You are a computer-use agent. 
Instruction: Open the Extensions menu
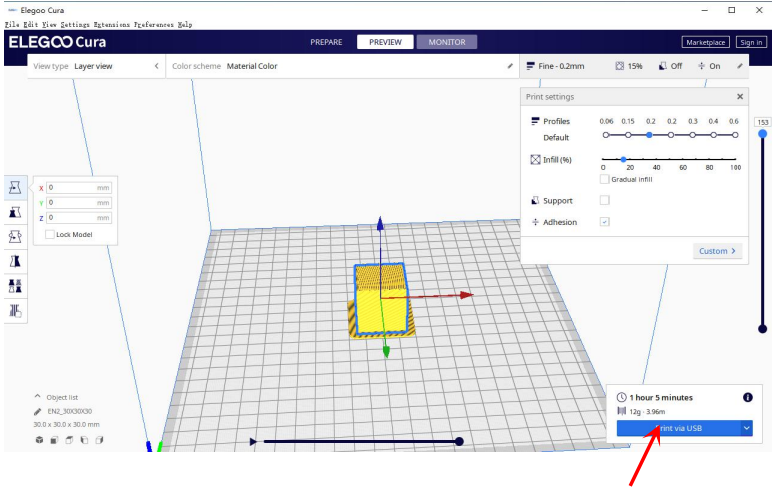pos(111,24)
